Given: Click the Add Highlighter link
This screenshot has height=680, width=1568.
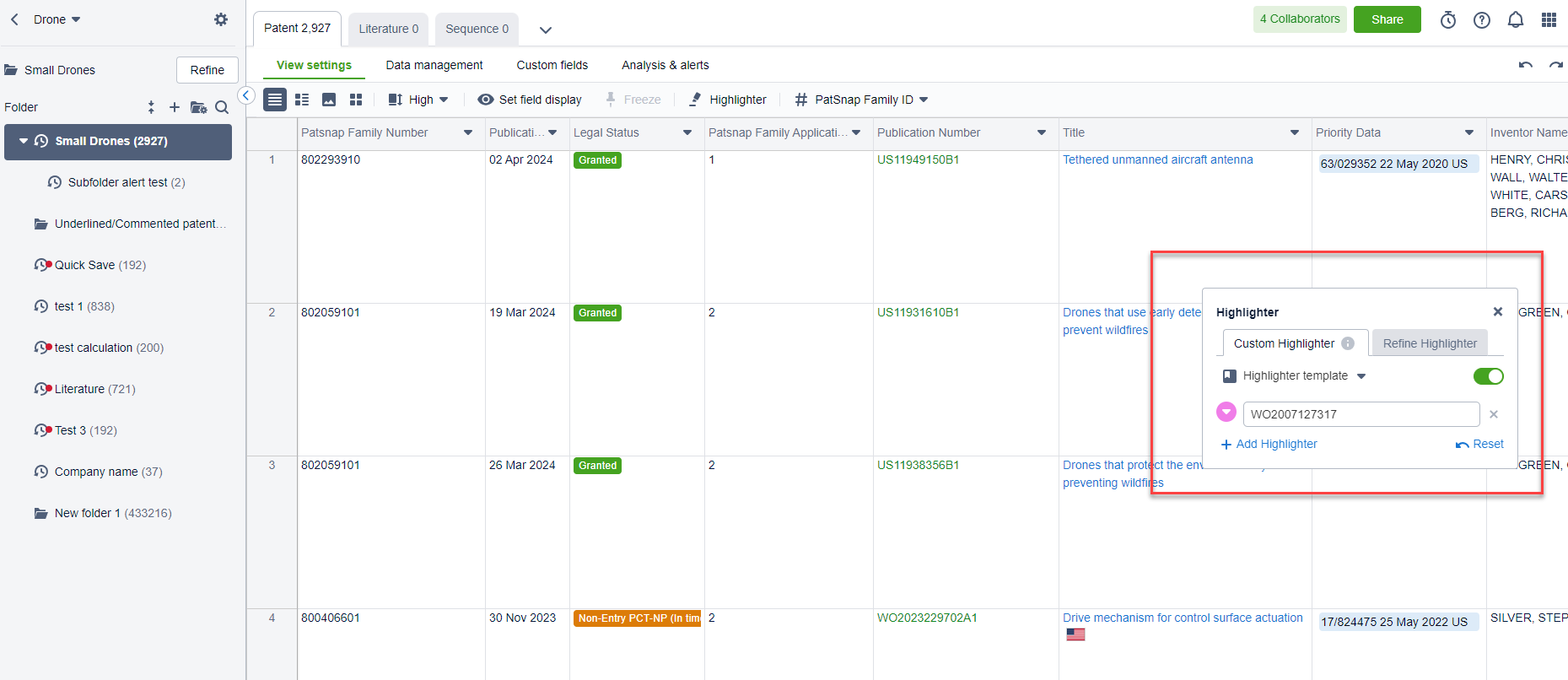Looking at the screenshot, I should (x=1269, y=444).
